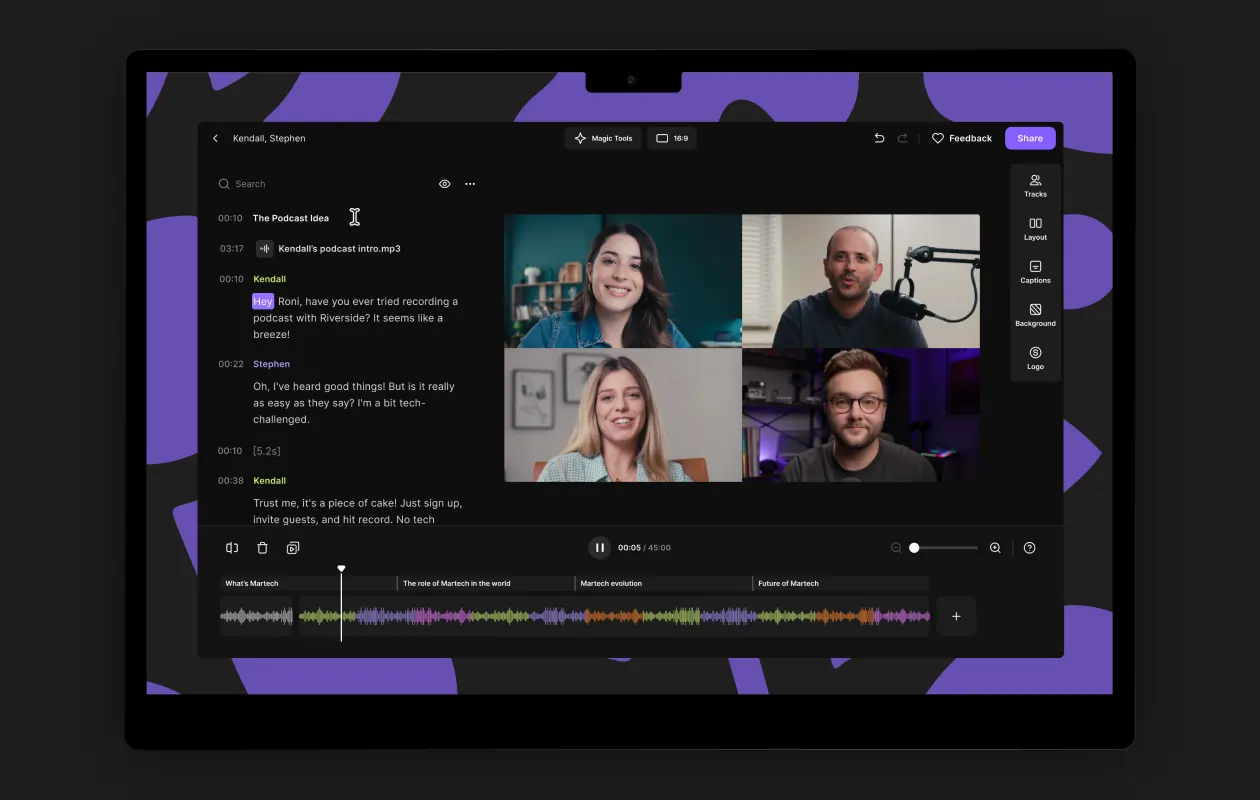The width and height of the screenshot is (1260, 800).
Task: Click the Share button
Action: pyautogui.click(x=1029, y=138)
